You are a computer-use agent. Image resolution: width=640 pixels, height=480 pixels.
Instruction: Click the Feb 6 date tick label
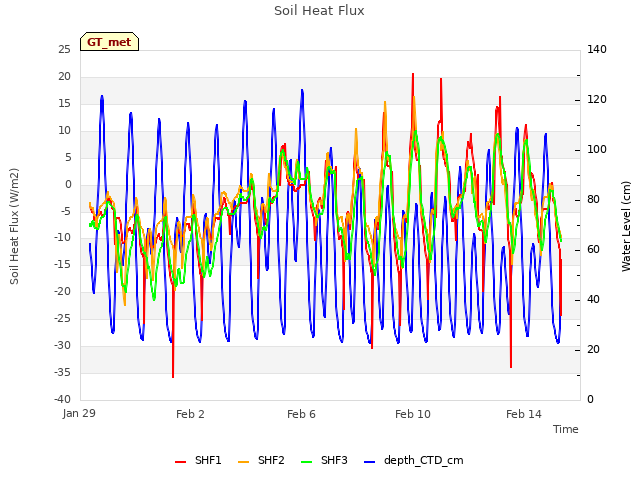[x=301, y=414]
